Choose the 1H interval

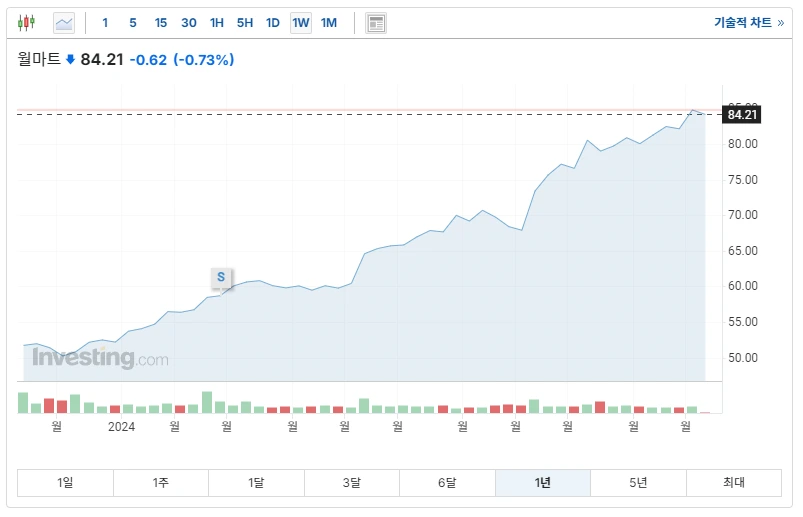coord(217,23)
